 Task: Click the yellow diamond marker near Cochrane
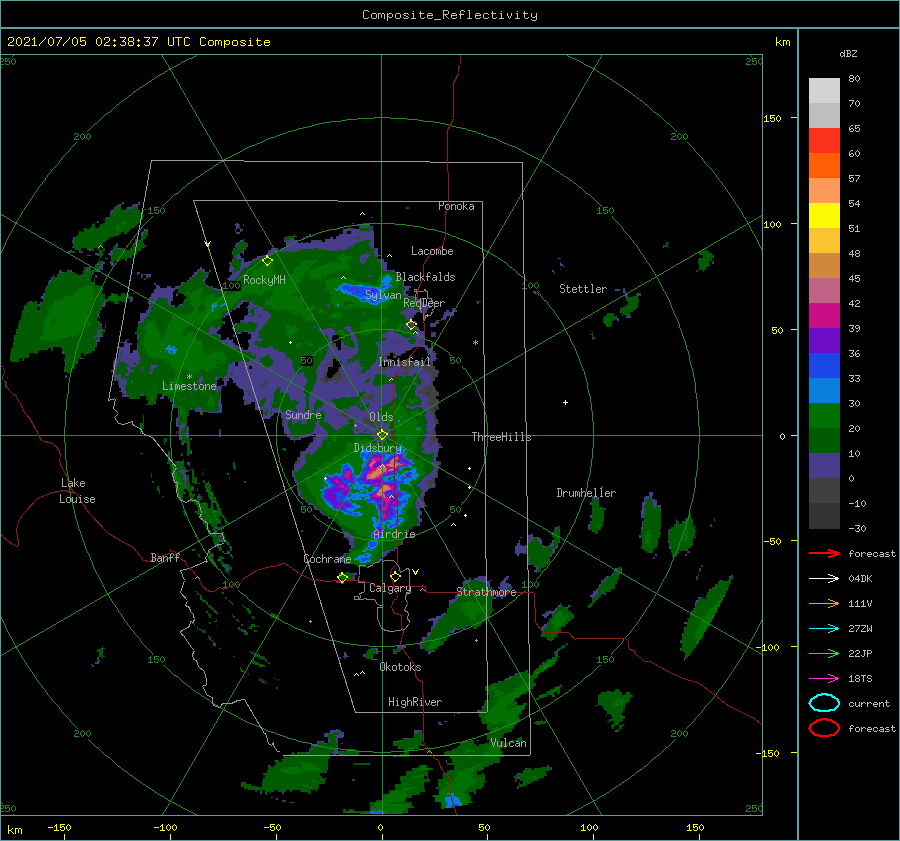coord(342,578)
